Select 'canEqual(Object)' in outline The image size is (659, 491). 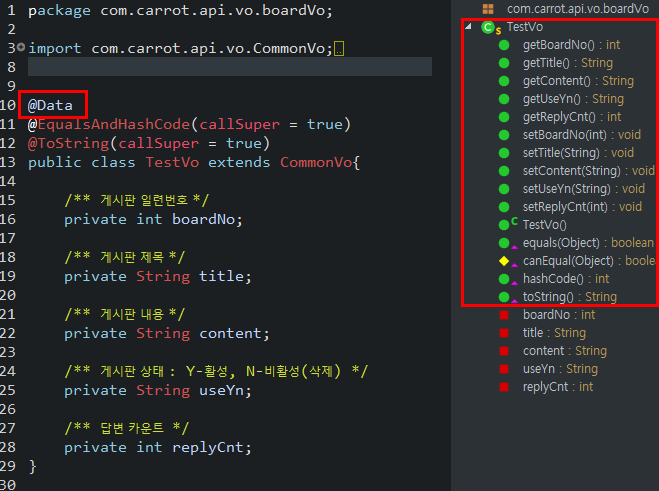pyautogui.click(x=568, y=261)
